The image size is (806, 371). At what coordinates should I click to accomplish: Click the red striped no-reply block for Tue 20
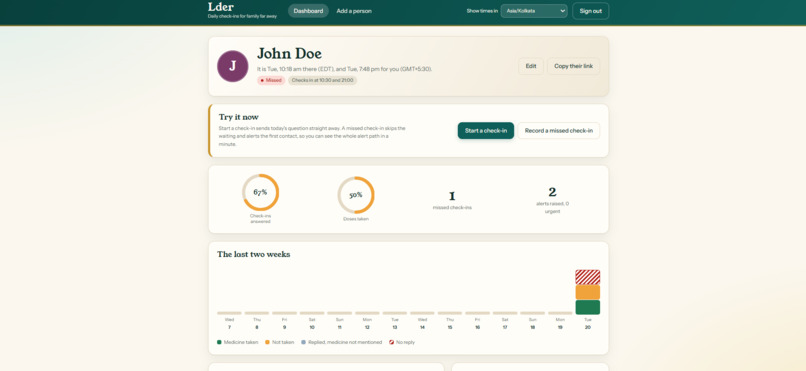(x=588, y=277)
